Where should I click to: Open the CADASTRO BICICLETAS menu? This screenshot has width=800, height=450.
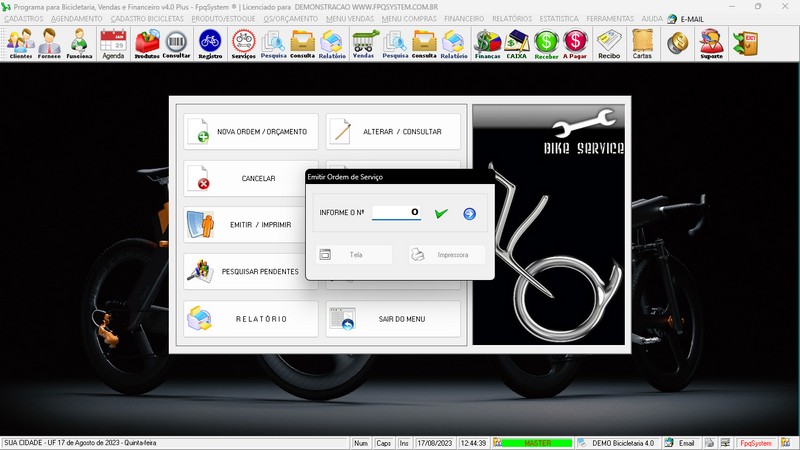coord(147,18)
